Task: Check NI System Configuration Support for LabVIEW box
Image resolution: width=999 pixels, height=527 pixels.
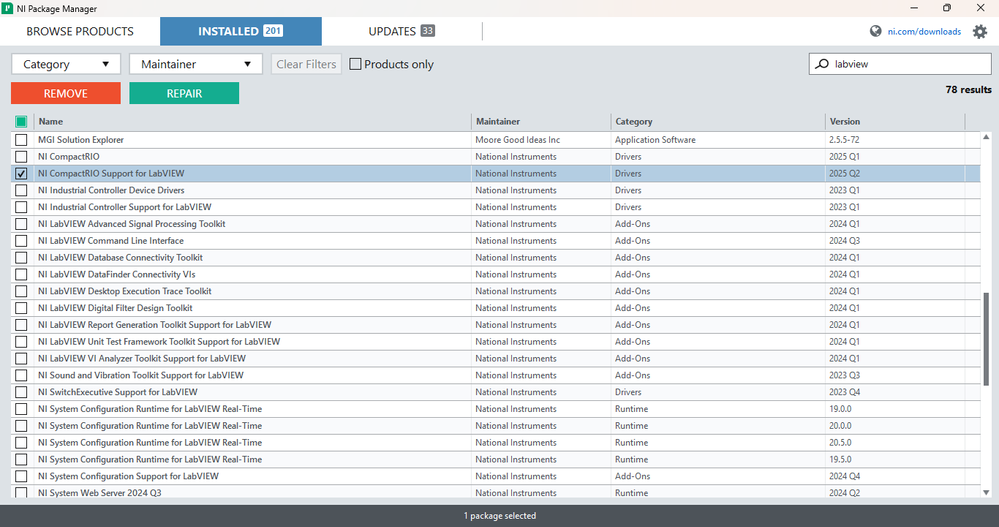Action: [21, 476]
